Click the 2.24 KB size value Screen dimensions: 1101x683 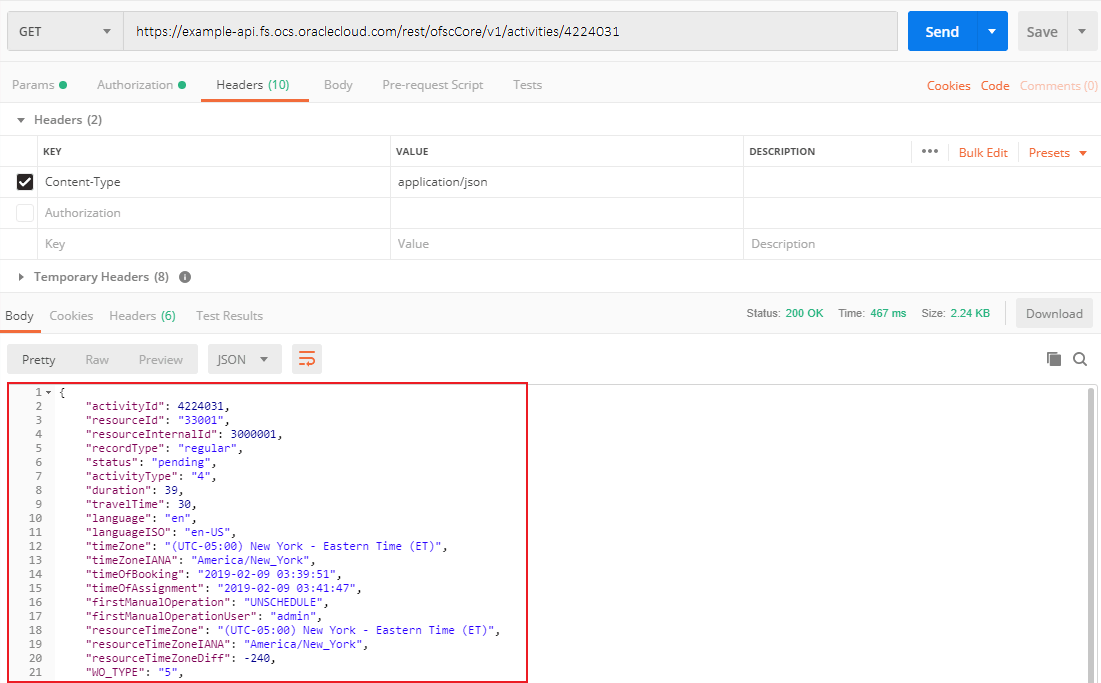[970, 314]
